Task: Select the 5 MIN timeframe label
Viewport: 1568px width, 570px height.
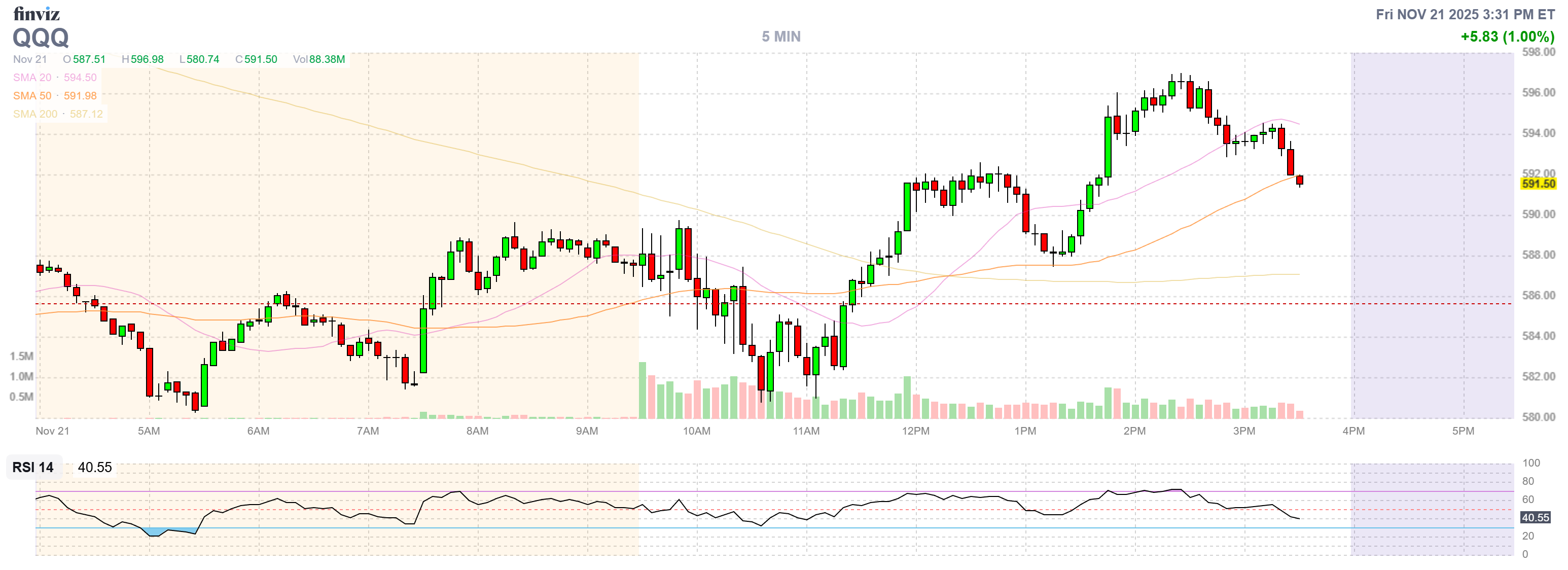Action: click(x=781, y=37)
